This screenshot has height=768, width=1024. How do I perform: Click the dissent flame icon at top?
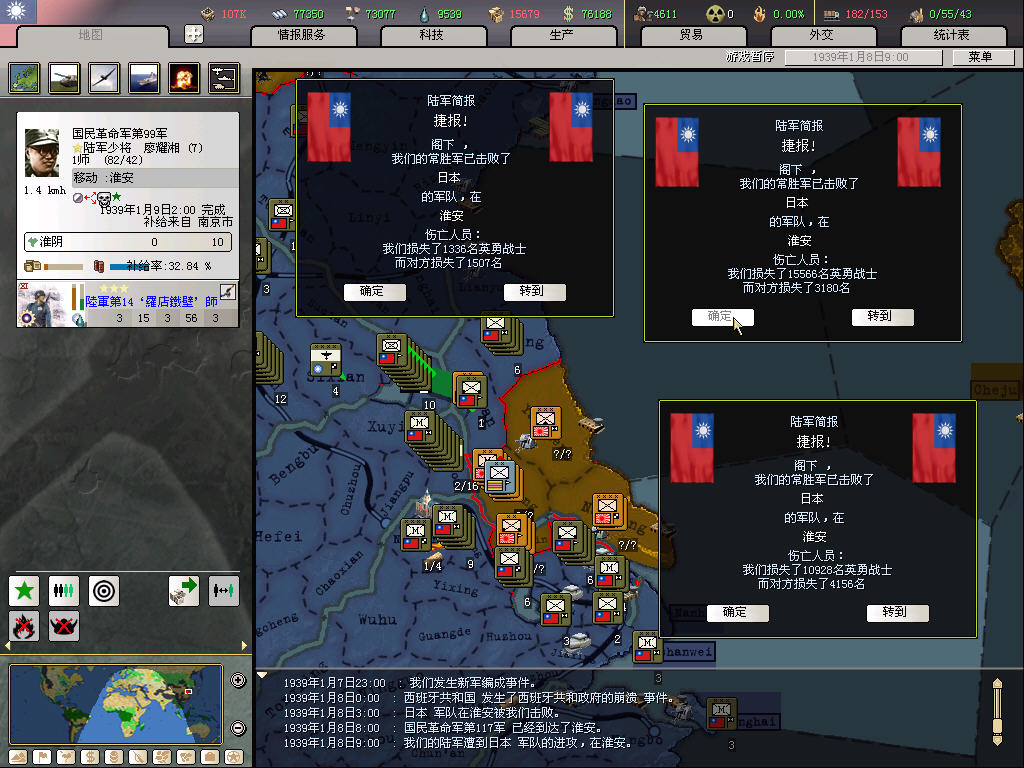760,14
